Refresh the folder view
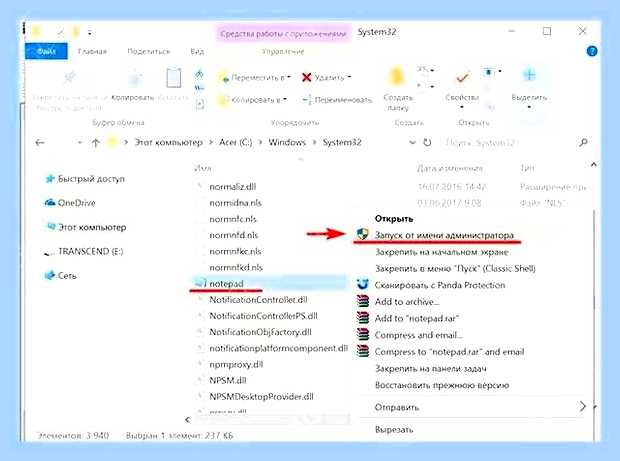Viewport: 620px width, 461px height. pos(427,142)
